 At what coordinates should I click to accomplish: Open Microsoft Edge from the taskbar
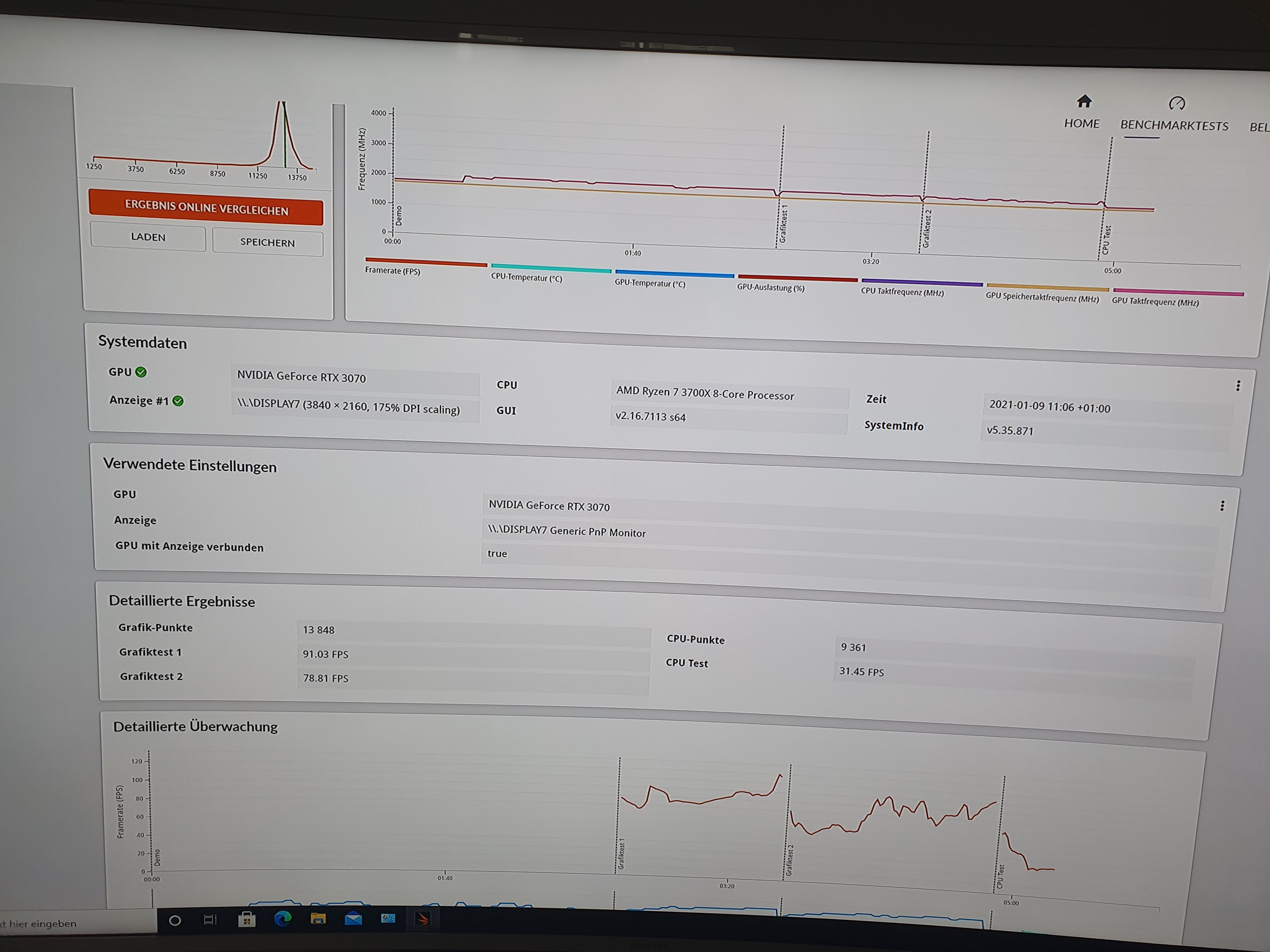(282, 919)
